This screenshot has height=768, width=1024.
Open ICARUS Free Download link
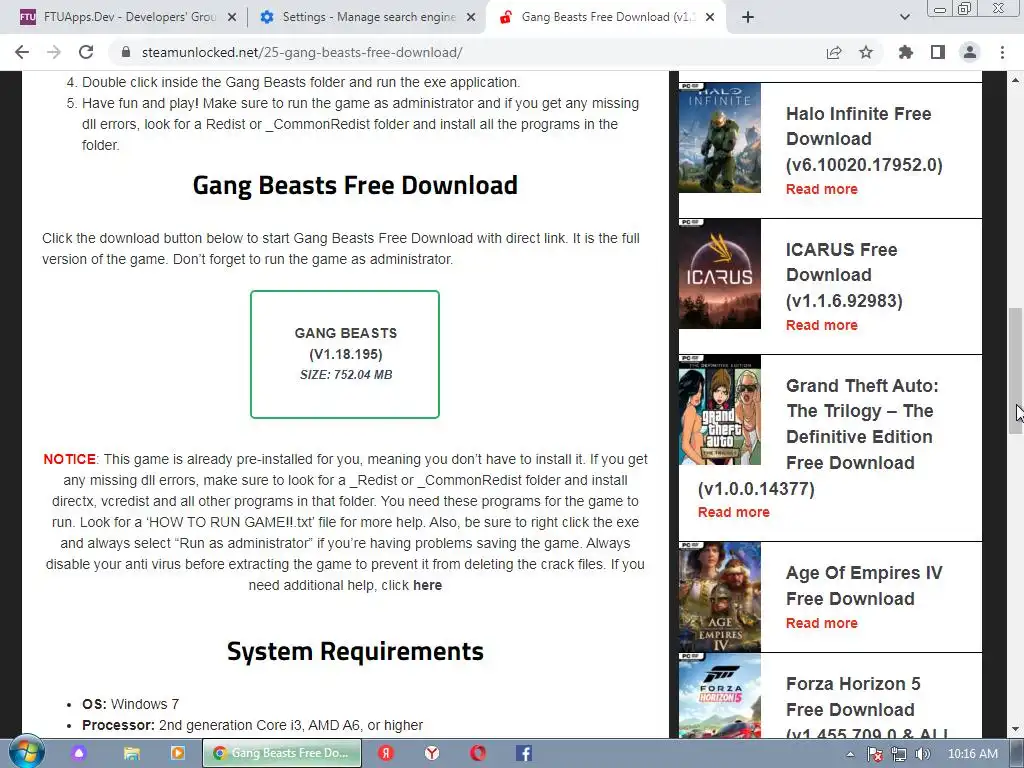(x=844, y=275)
